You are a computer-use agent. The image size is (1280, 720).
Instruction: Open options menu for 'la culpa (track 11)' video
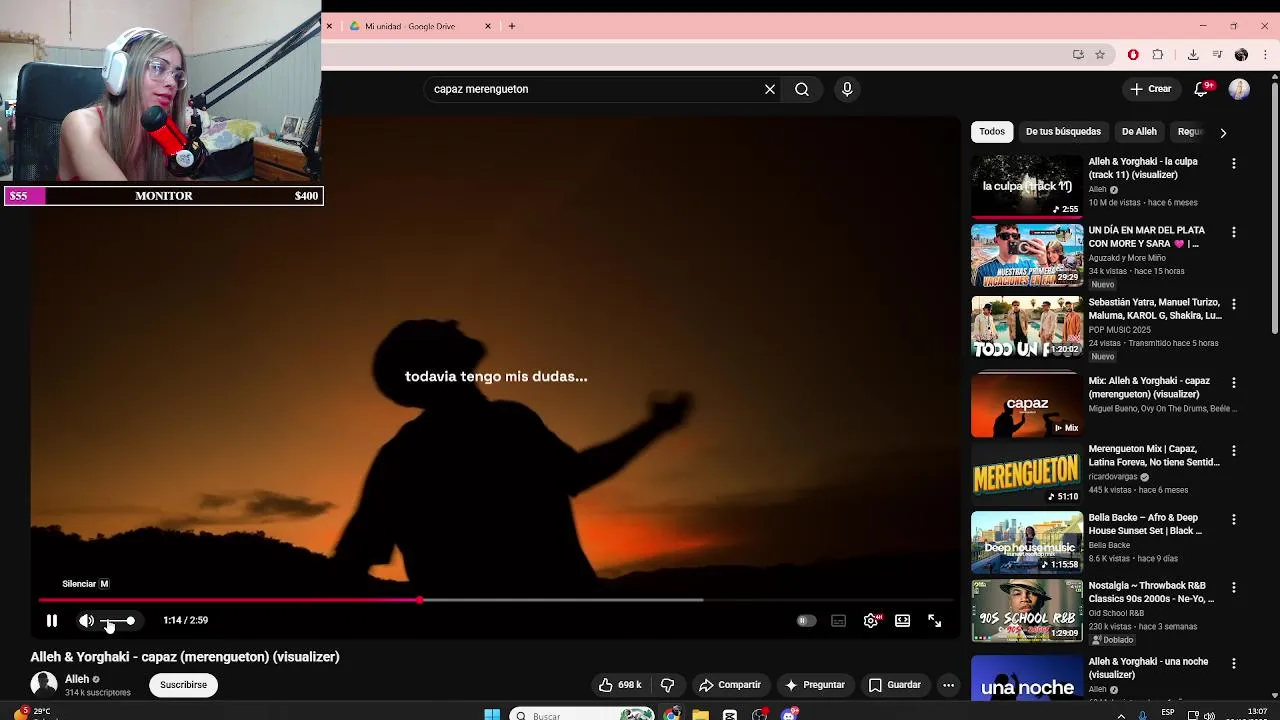point(1233,163)
